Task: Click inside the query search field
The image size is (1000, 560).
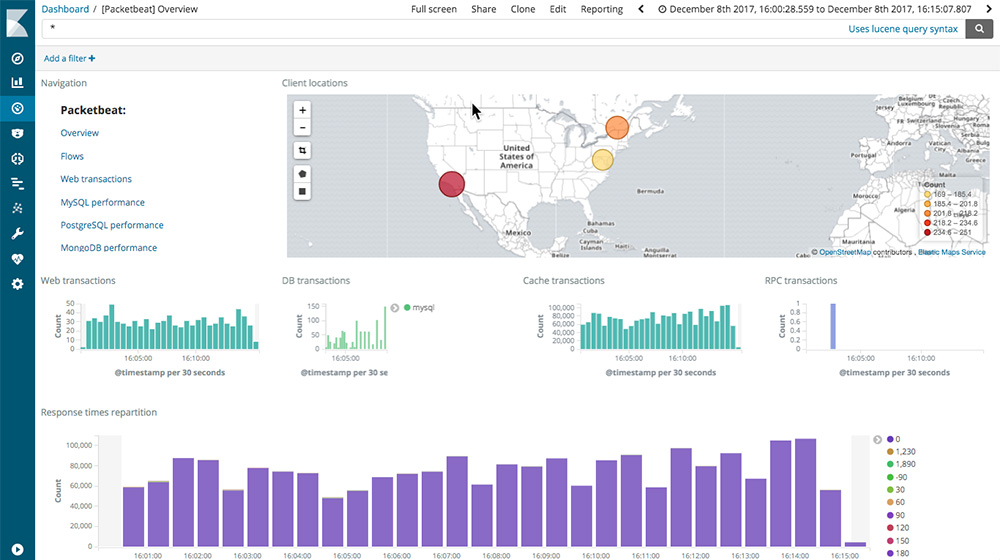Action: click(440, 29)
